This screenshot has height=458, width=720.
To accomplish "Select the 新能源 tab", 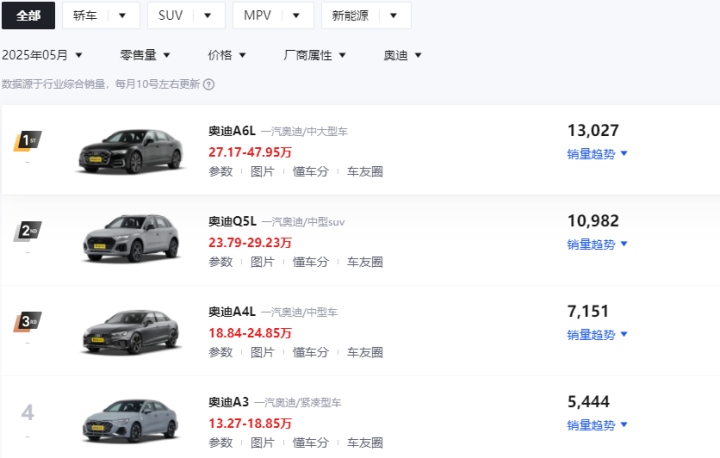I will pyautogui.click(x=366, y=16).
